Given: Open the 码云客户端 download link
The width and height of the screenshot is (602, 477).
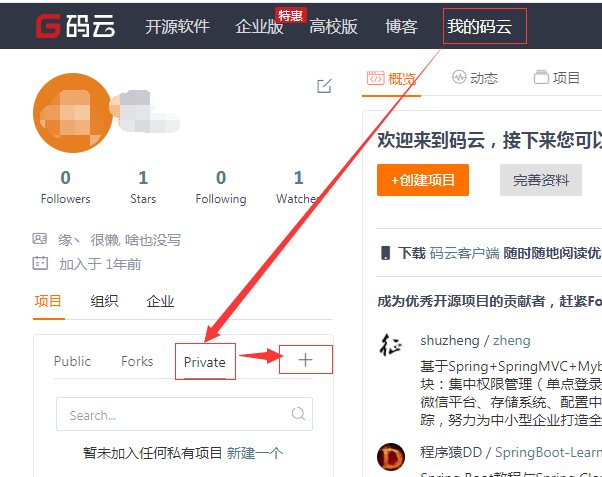Looking at the screenshot, I should tap(465, 253).
